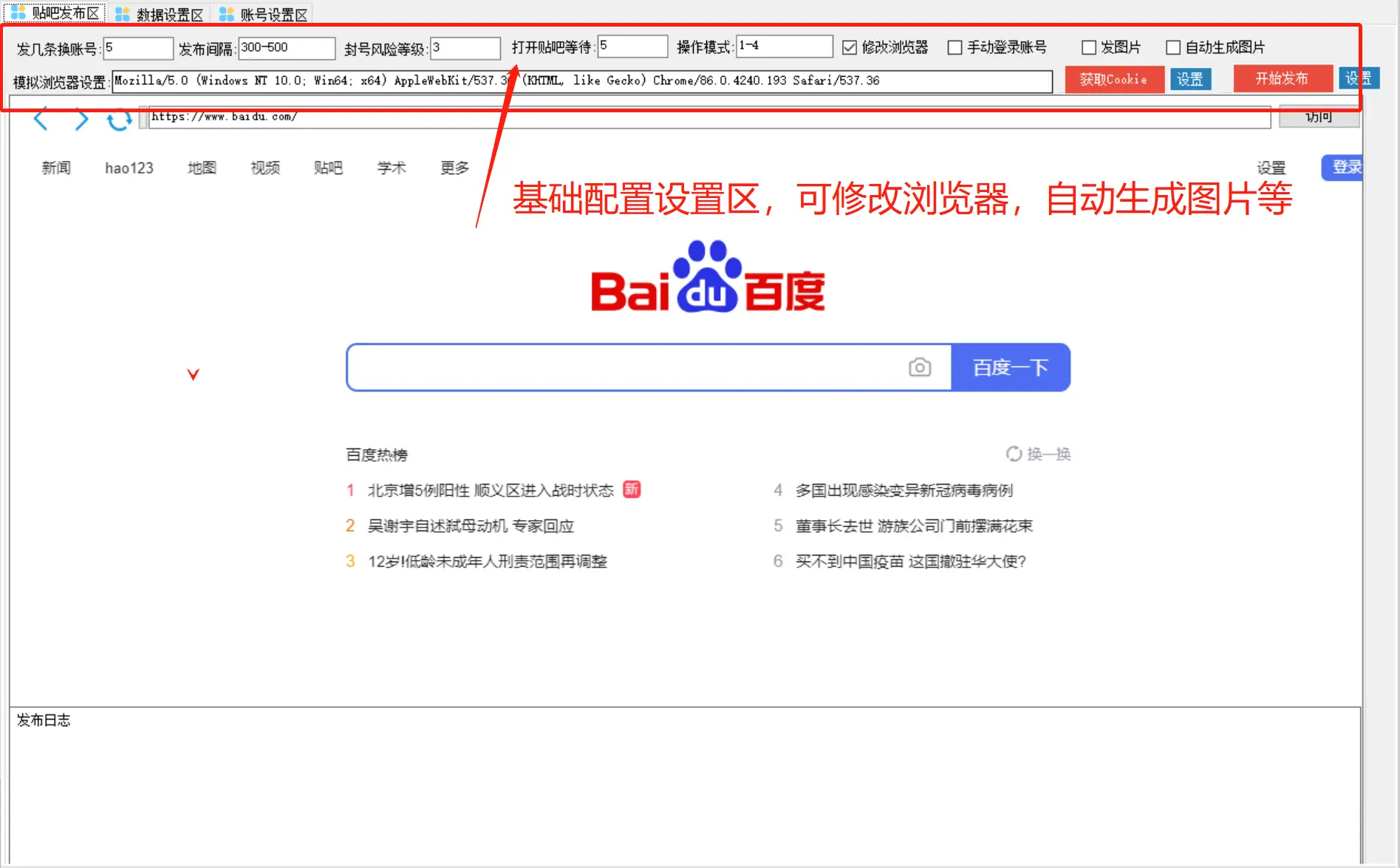Toggle the 修改浏览器 checkbox
This screenshot has height=868, width=1400.
pos(850,47)
